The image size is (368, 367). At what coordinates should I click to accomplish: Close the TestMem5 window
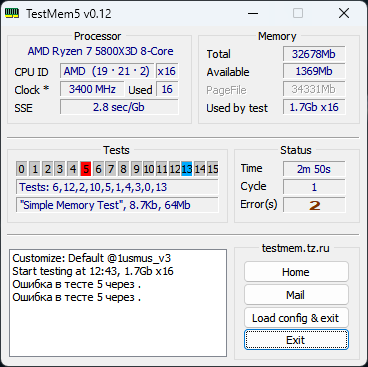point(344,14)
